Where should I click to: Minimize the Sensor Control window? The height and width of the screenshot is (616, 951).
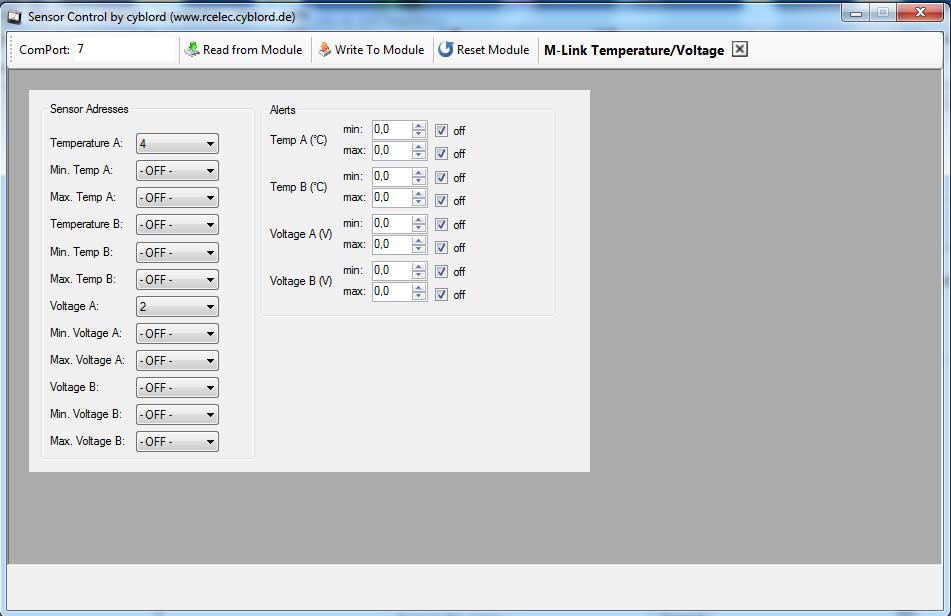coord(856,13)
